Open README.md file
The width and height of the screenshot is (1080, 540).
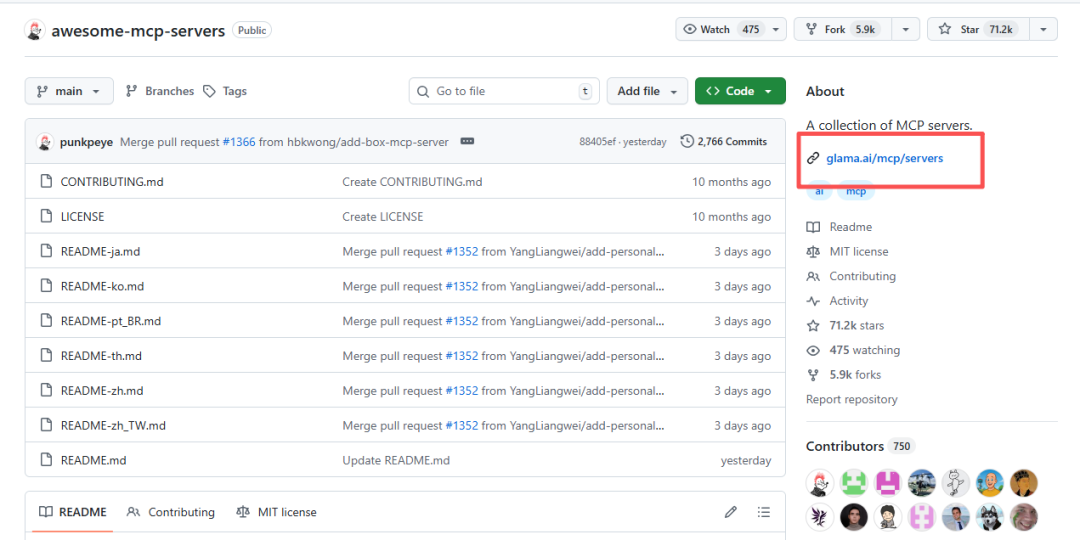[94, 460]
